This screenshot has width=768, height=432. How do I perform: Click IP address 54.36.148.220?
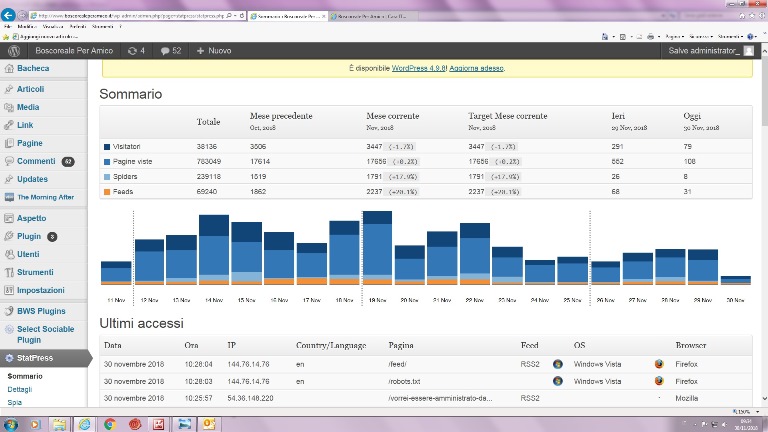click(x=250, y=398)
